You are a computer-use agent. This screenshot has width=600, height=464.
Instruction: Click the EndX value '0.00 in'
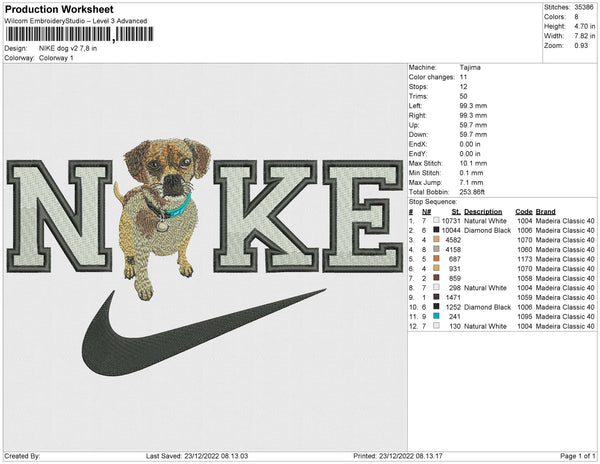click(x=470, y=144)
